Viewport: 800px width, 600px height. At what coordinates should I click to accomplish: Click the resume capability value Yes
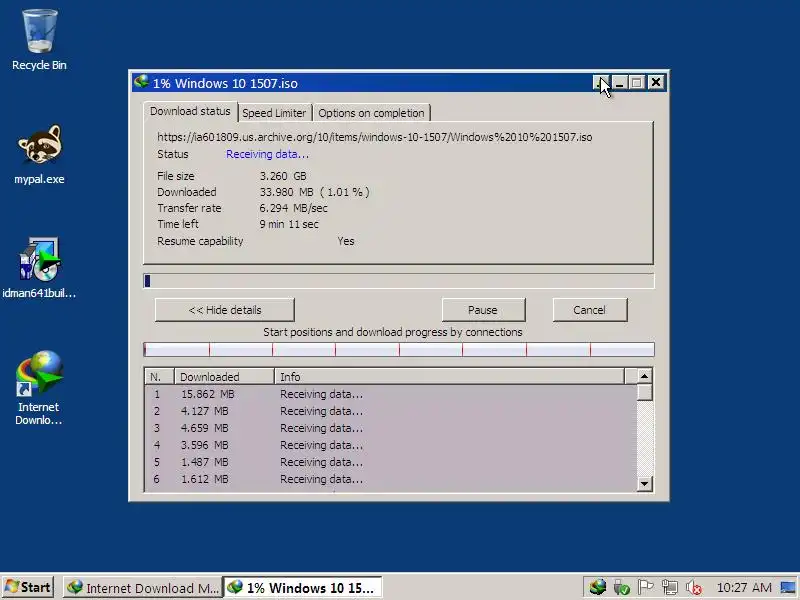click(345, 241)
